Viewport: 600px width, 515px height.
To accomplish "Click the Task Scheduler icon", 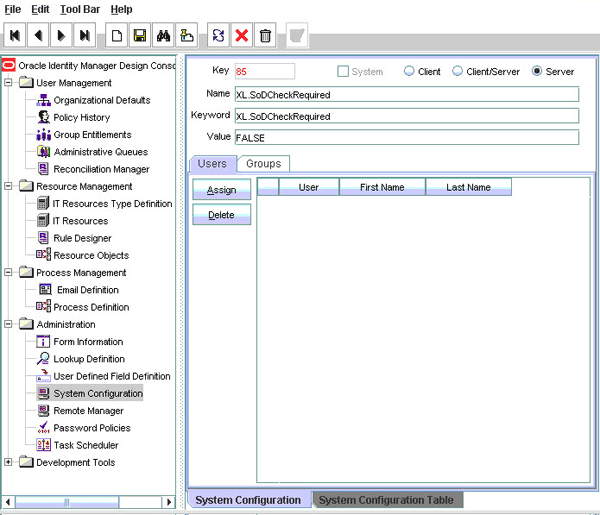I will tap(43, 445).
